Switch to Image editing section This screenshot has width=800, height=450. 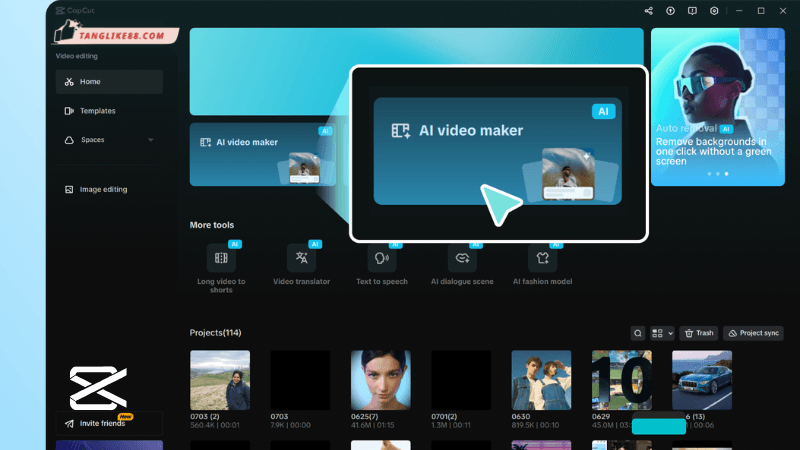pyautogui.click(x=109, y=189)
